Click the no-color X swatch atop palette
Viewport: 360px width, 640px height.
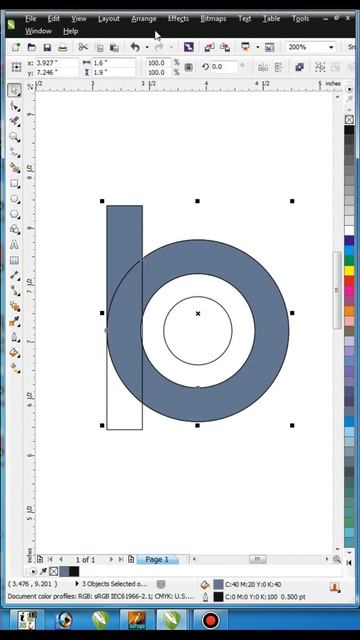[349, 120]
